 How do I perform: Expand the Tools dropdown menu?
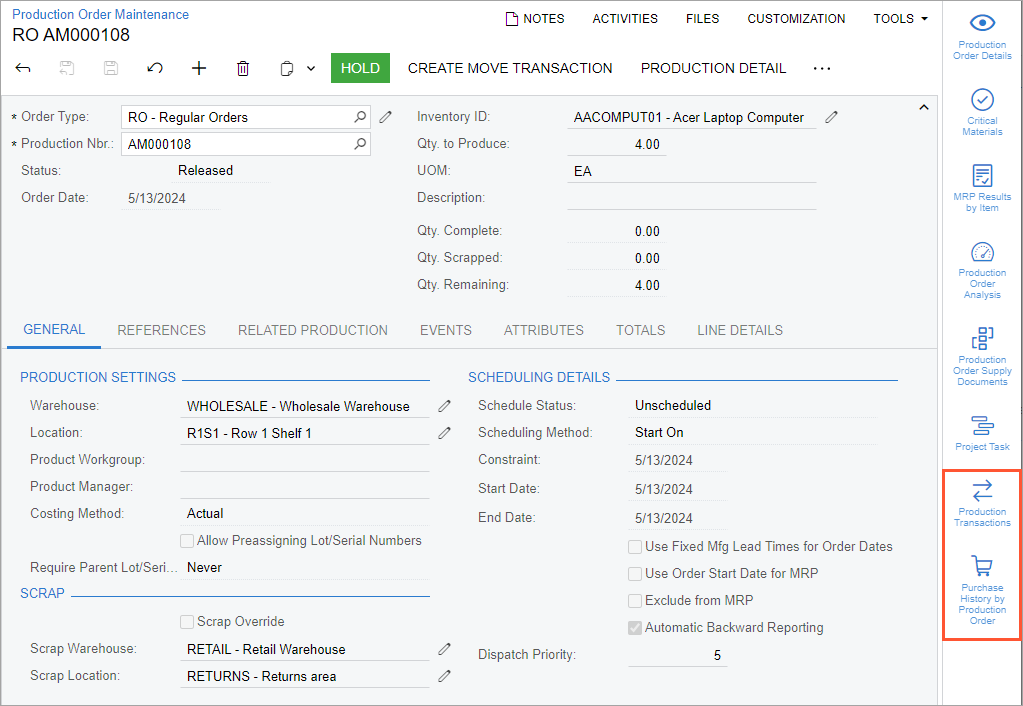pyautogui.click(x=900, y=19)
